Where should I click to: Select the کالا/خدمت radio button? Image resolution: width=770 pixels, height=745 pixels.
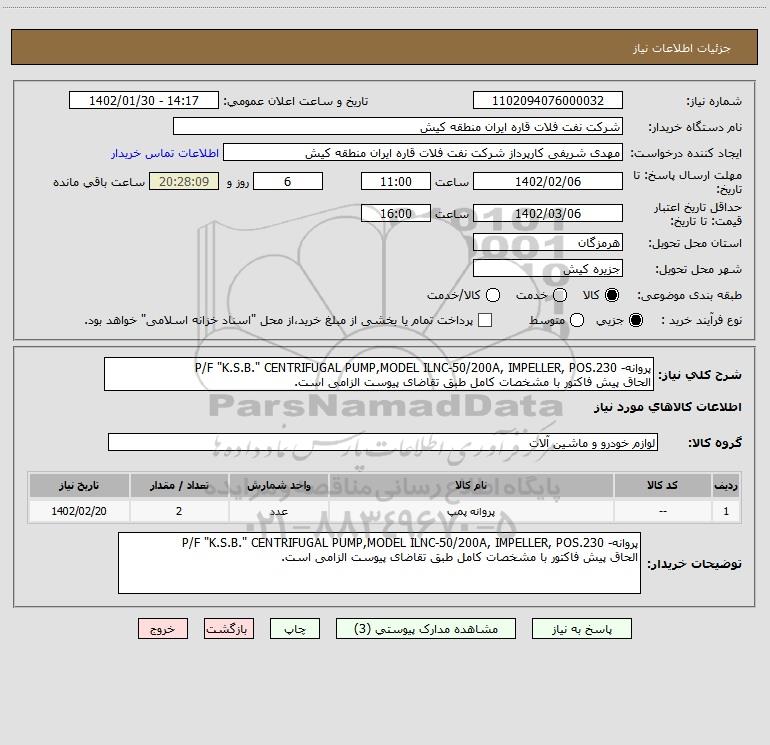(493, 295)
